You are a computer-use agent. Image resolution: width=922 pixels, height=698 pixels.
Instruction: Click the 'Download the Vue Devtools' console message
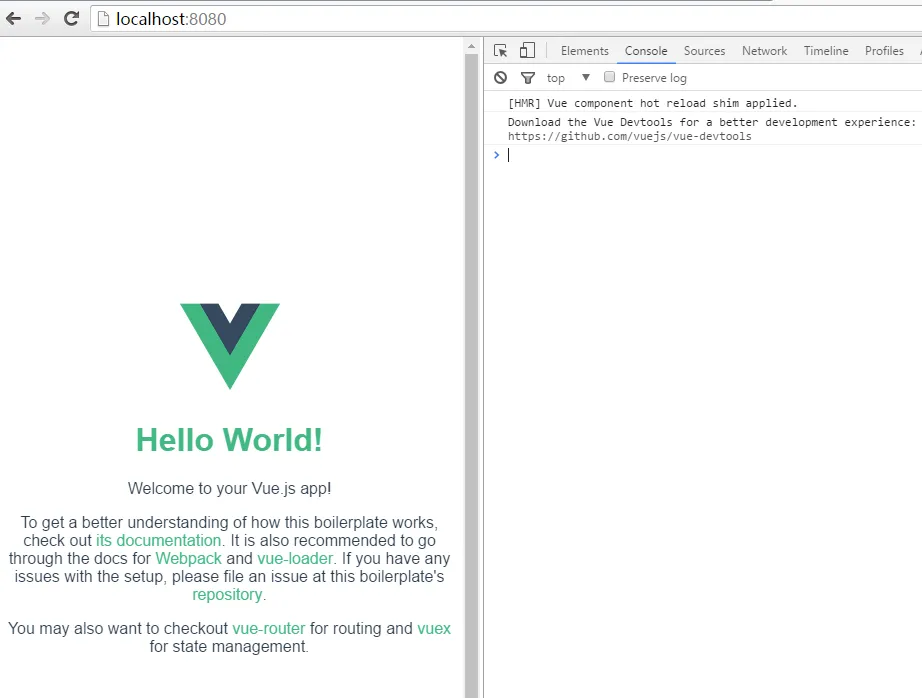(711, 122)
